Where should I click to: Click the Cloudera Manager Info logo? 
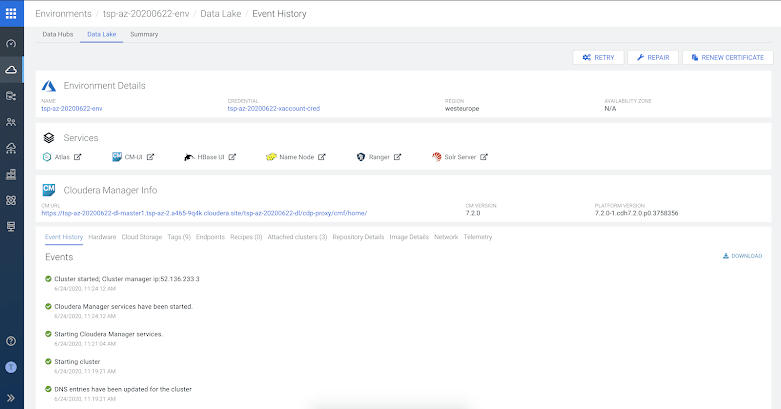point(49,190)
